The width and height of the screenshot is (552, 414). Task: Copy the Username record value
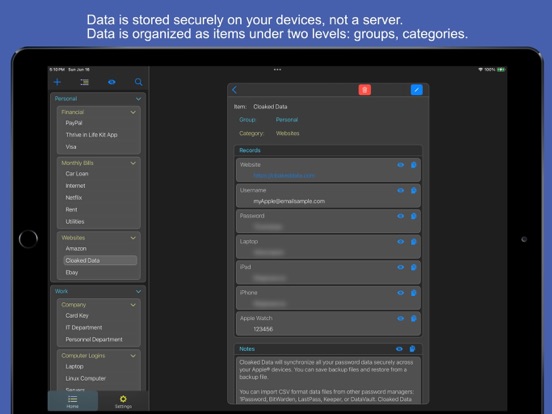tap(414, 190)
